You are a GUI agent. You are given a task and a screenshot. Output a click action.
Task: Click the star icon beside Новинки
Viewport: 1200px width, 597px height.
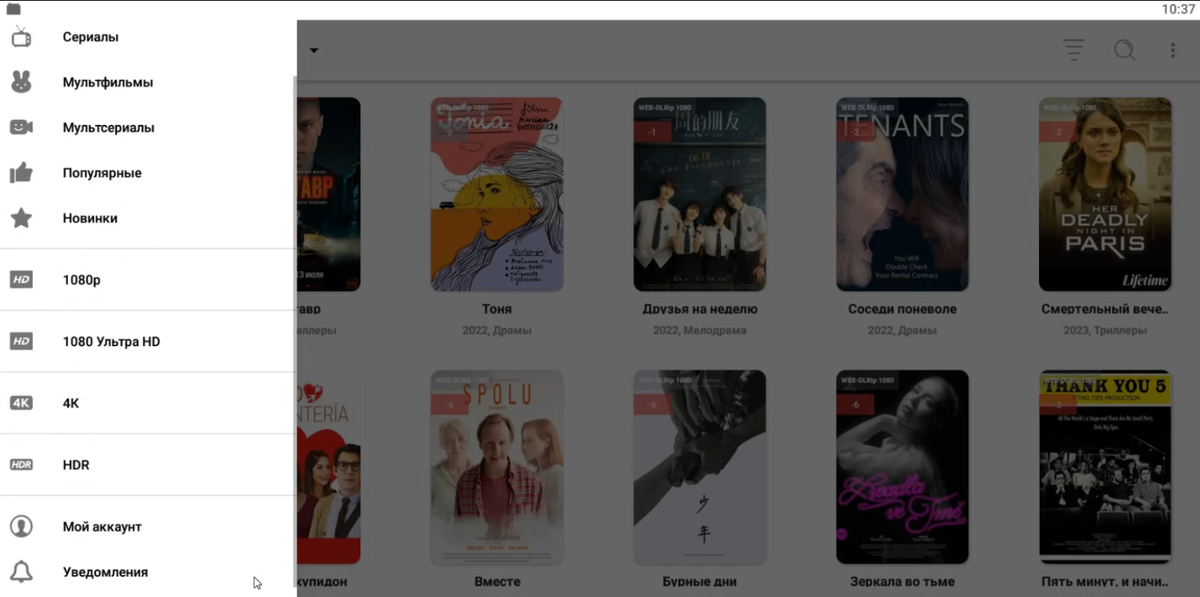(21, 218)
